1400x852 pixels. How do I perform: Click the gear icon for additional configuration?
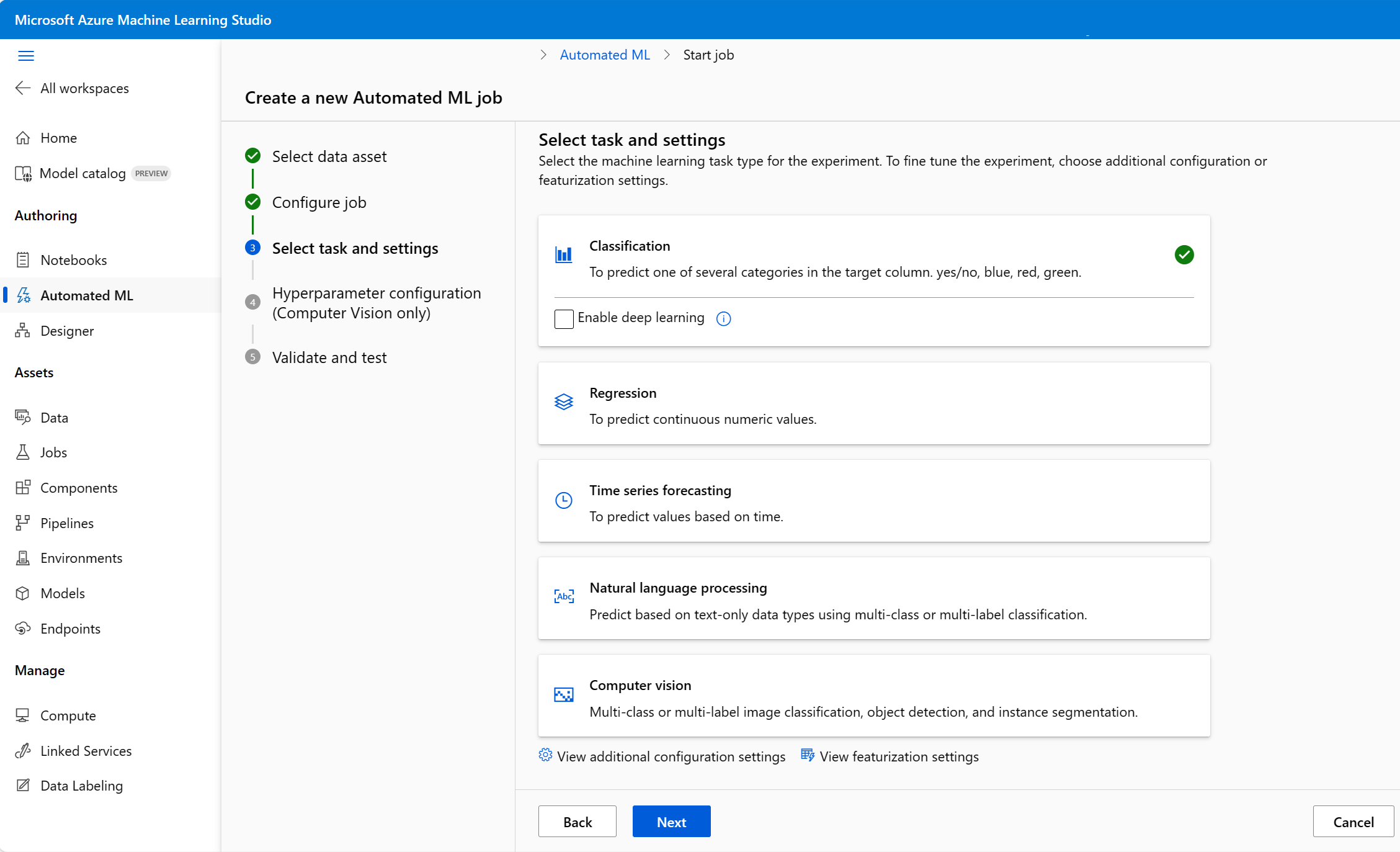(545, 755)
